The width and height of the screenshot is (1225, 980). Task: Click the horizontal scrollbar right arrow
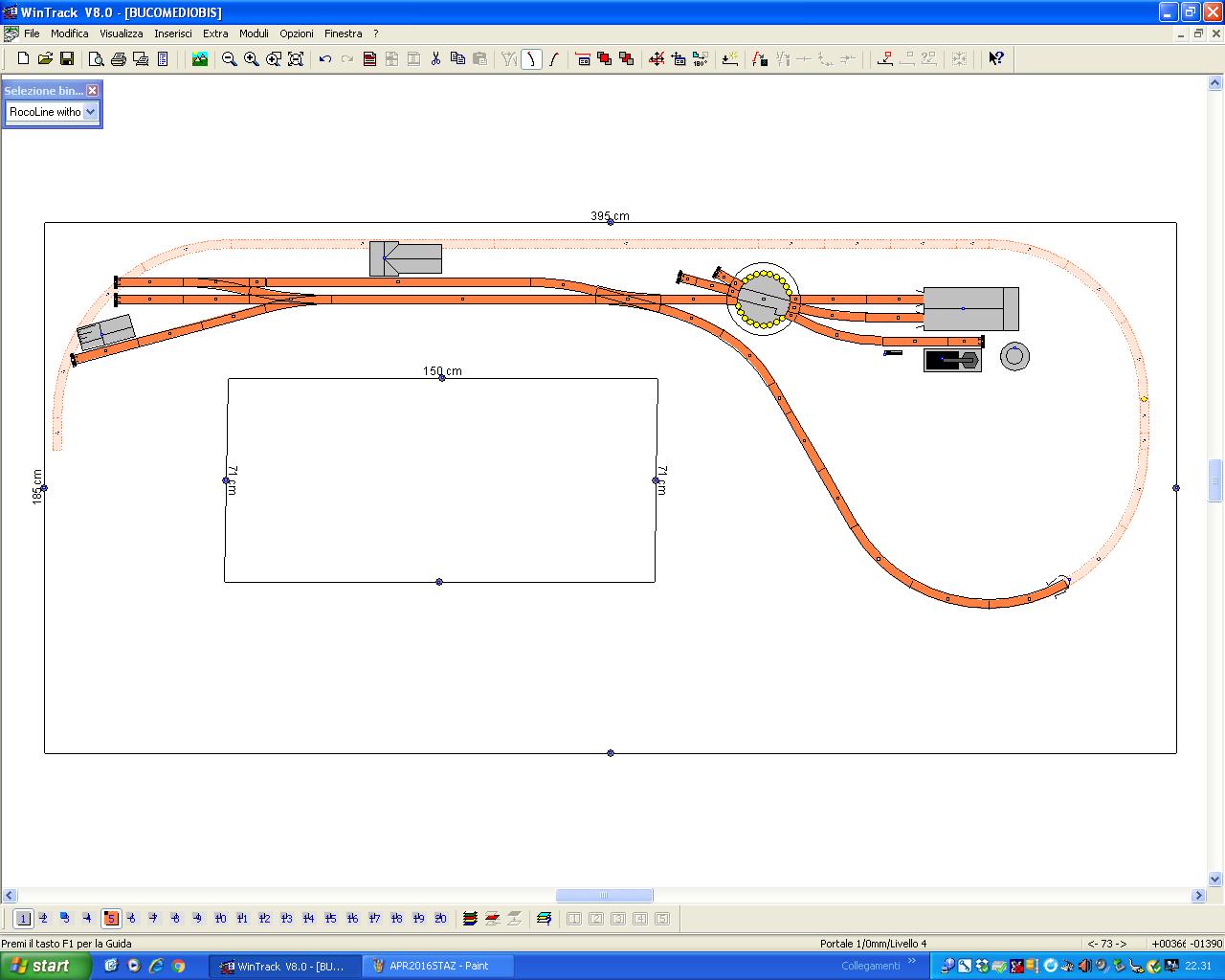1198,896
